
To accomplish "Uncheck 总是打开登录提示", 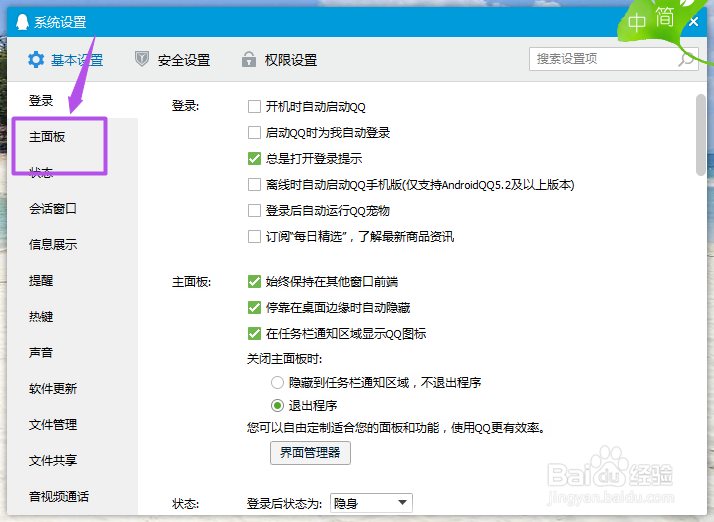I will pos(254,159).
